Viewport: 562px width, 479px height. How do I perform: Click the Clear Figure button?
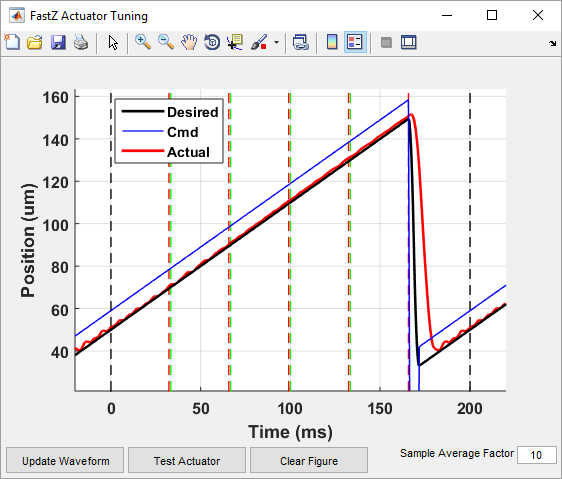click(x=309, y=460)
